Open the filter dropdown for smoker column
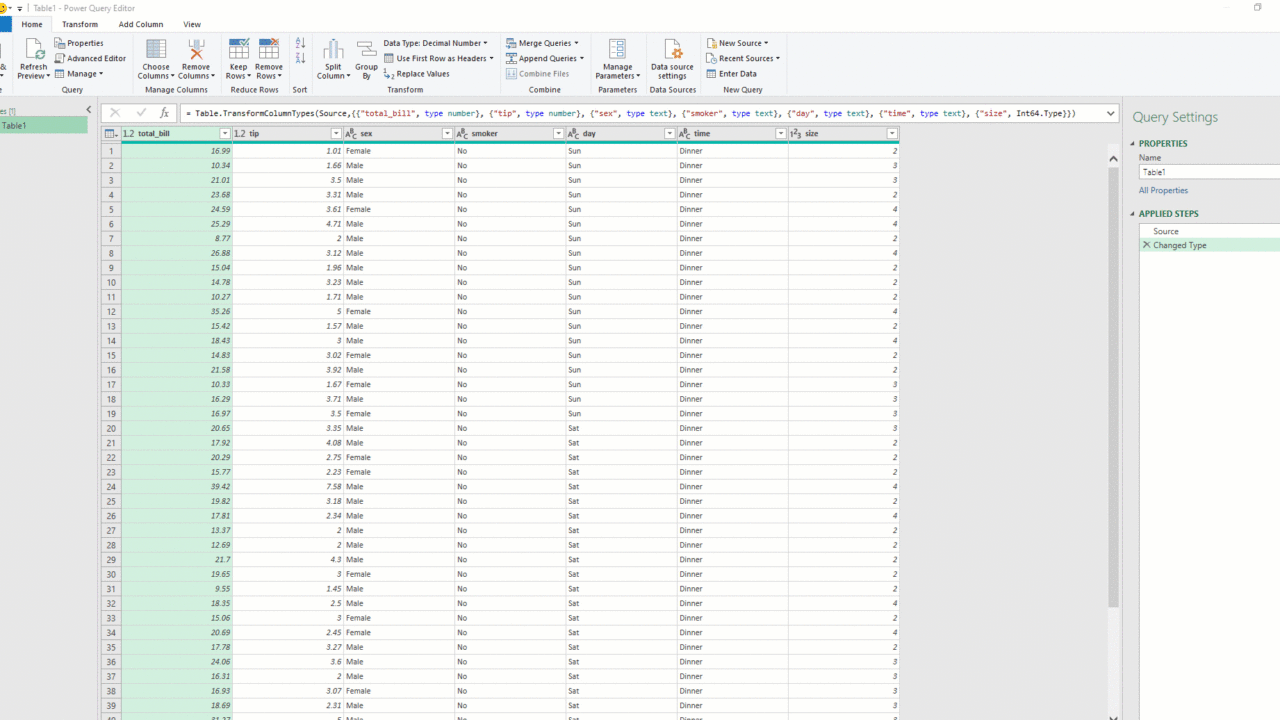 (x=558, y=134)
